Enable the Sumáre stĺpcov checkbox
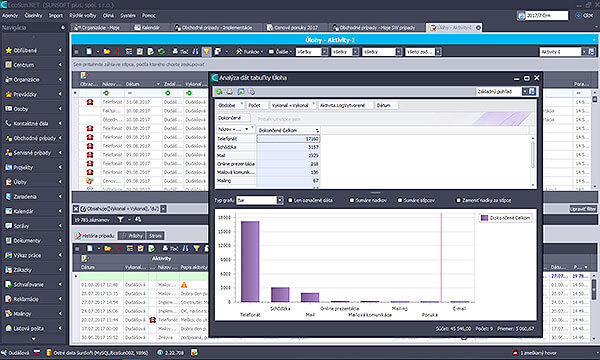This screenshot has height=360, width=600. [x=400, y=200]
